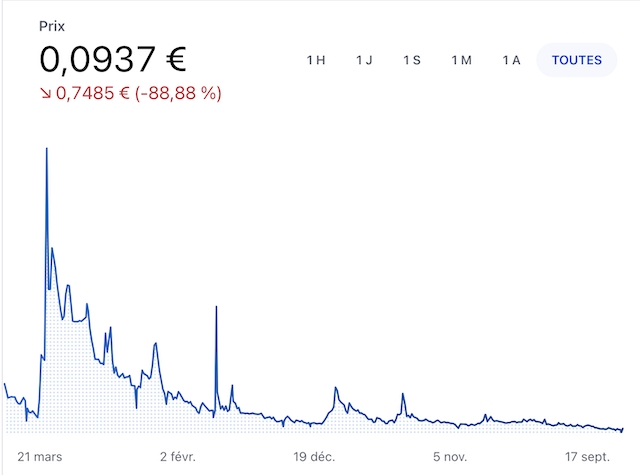The height and width of the screenshot is (475, 640).
Task: Click the right end of the price line
Action: click(622, 429)
